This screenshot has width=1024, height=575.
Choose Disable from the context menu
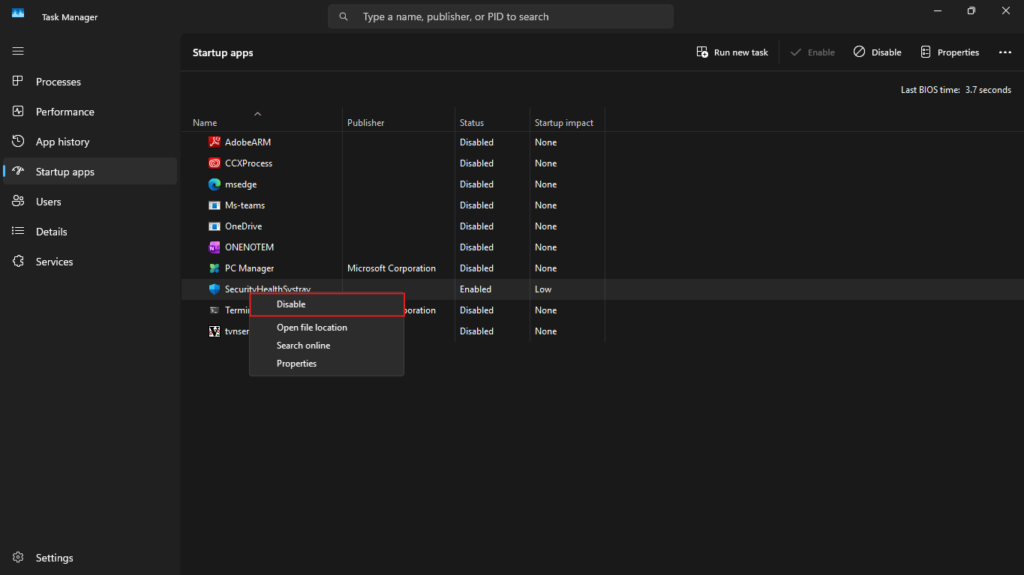(x=327, y=304)
